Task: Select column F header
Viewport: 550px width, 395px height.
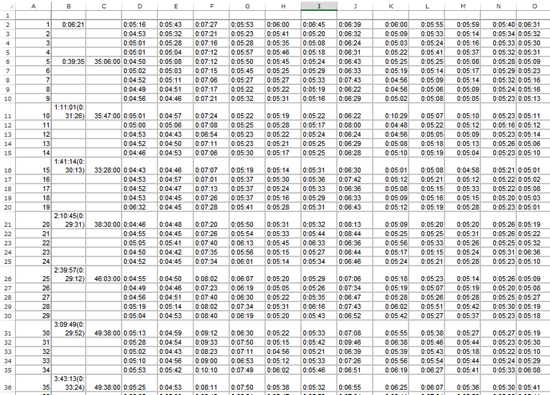Action: pyautogui.click(x=212, y=6)
